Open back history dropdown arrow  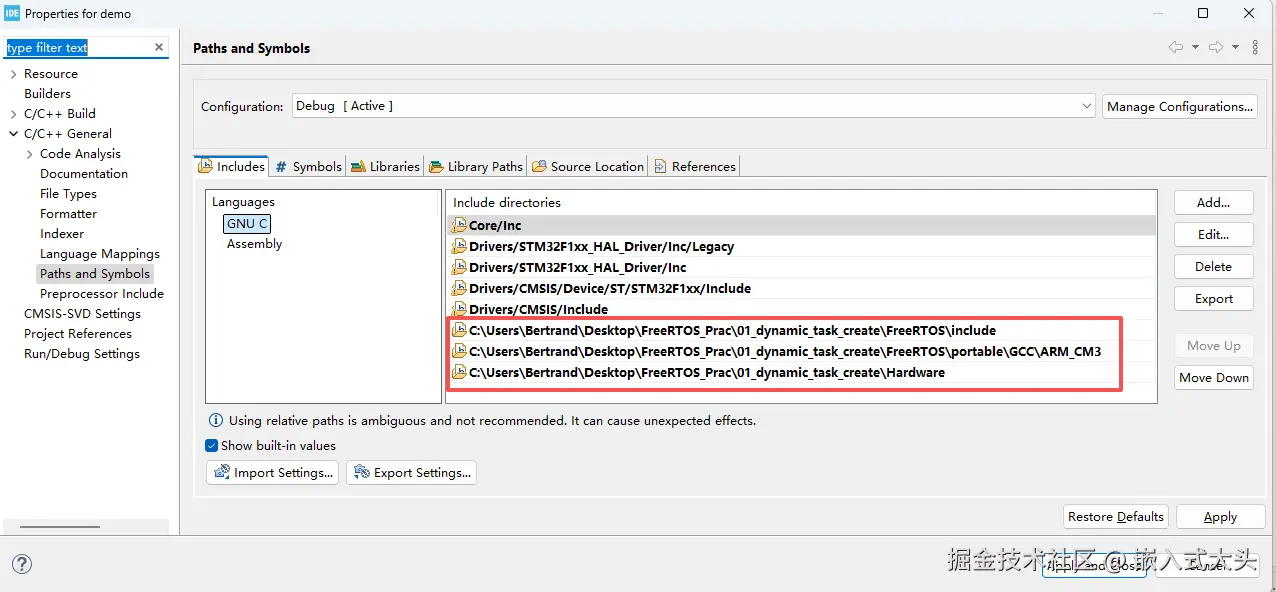tap(1195, 47)
